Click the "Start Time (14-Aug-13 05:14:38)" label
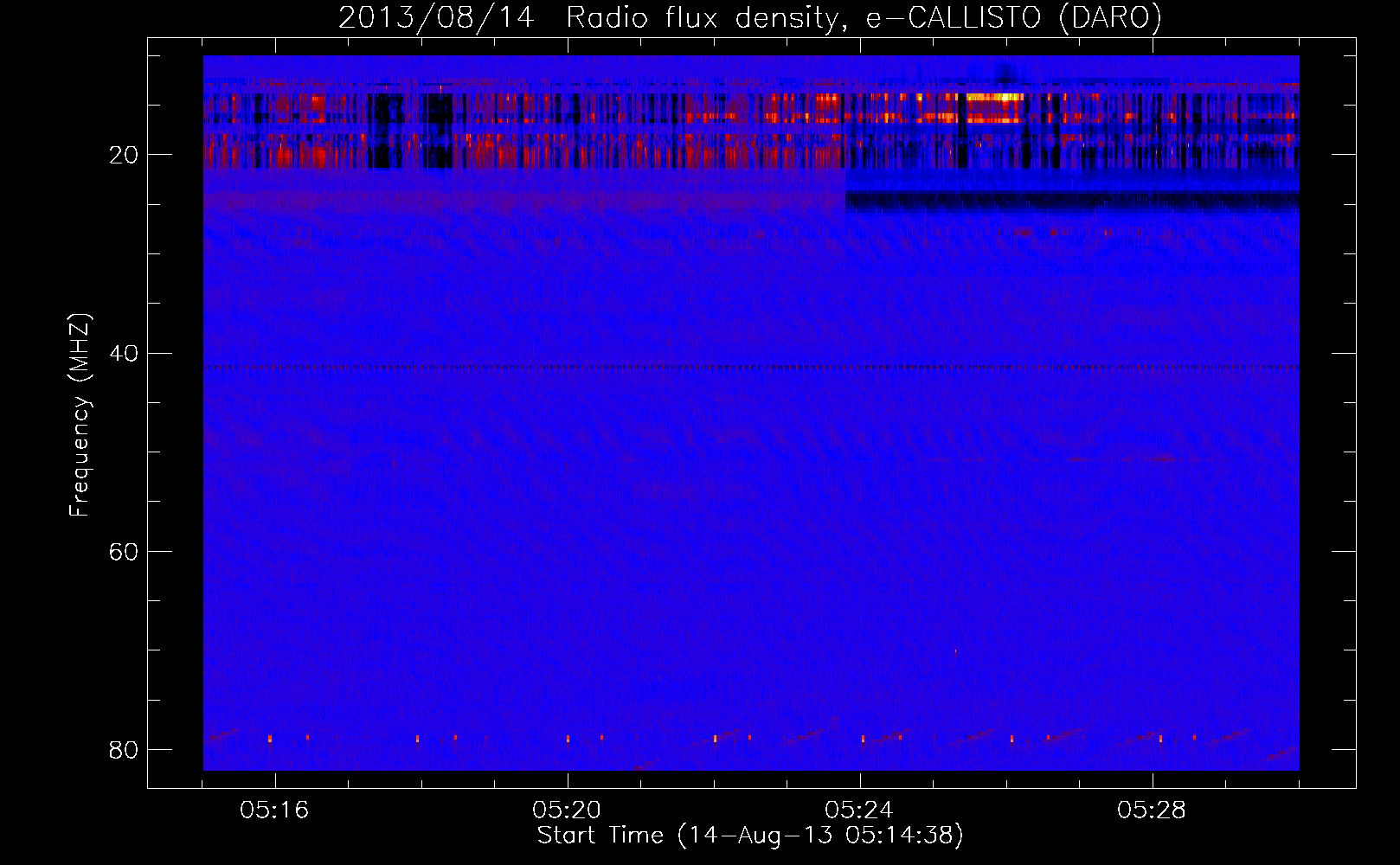Screen dimensions: 1400x865 tap(750, 836)
